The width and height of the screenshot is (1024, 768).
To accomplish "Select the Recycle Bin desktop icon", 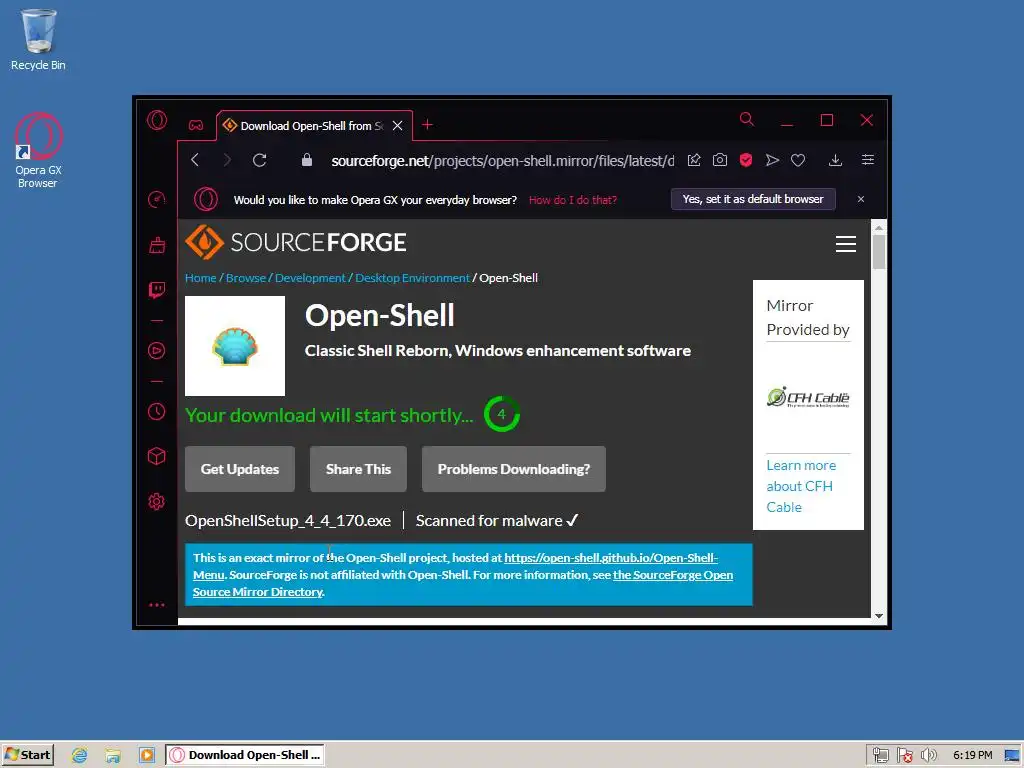I will click(38, 39).
